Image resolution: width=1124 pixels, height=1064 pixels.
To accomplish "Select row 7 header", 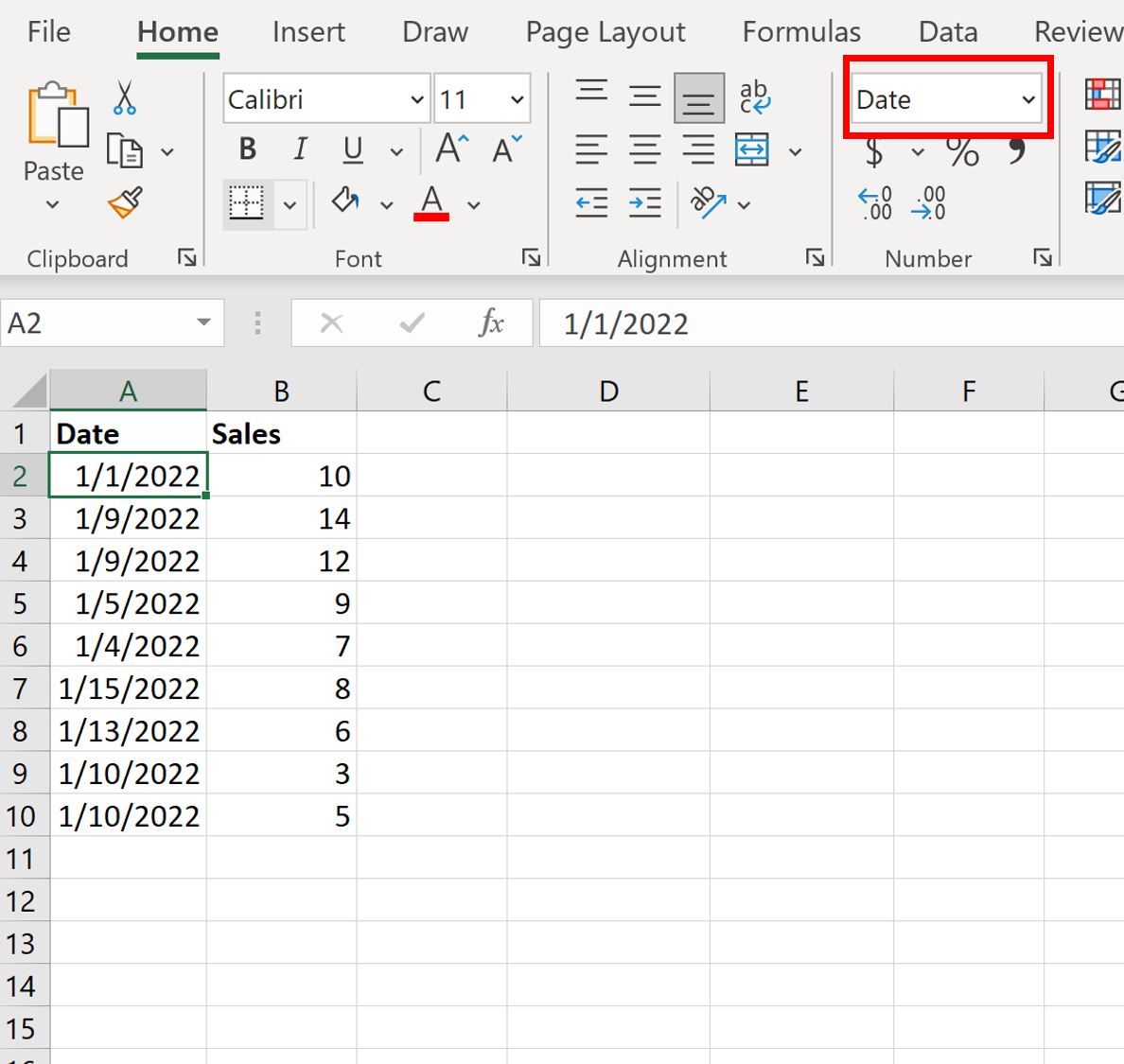I will (25, 688).
